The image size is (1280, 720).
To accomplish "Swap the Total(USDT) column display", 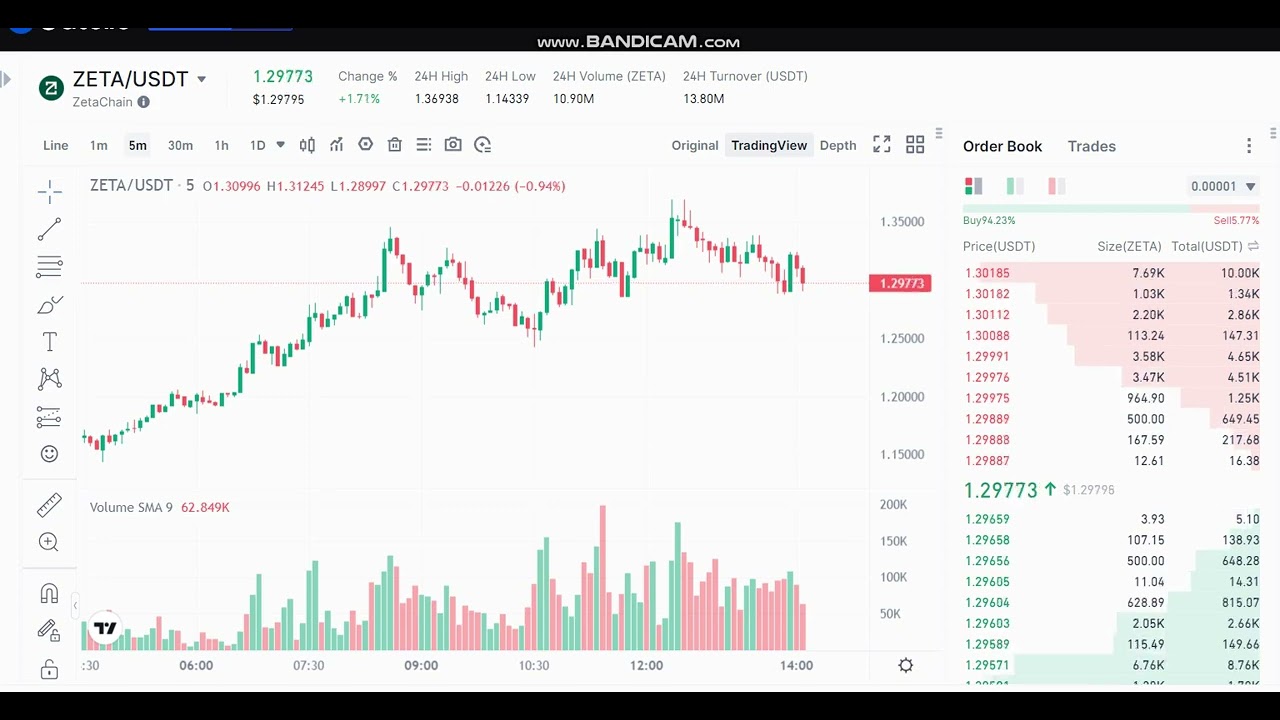I will coord(1253,246).
